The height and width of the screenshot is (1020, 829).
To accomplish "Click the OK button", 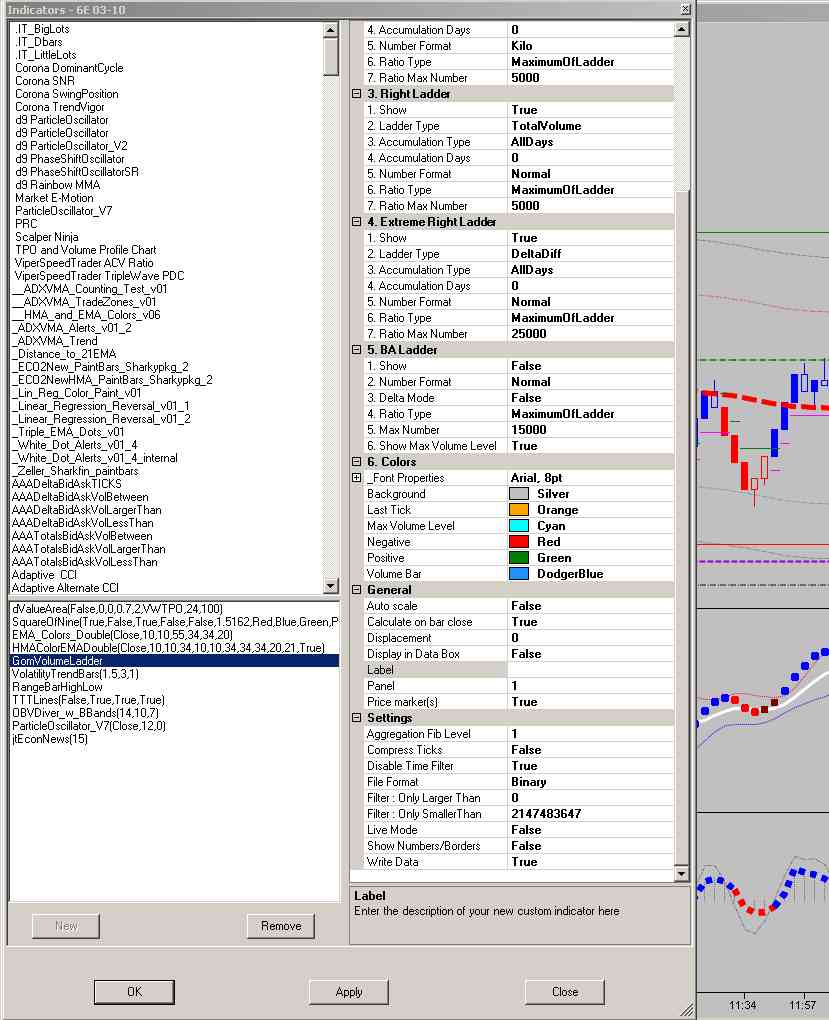I will click(x=134, y=992).
